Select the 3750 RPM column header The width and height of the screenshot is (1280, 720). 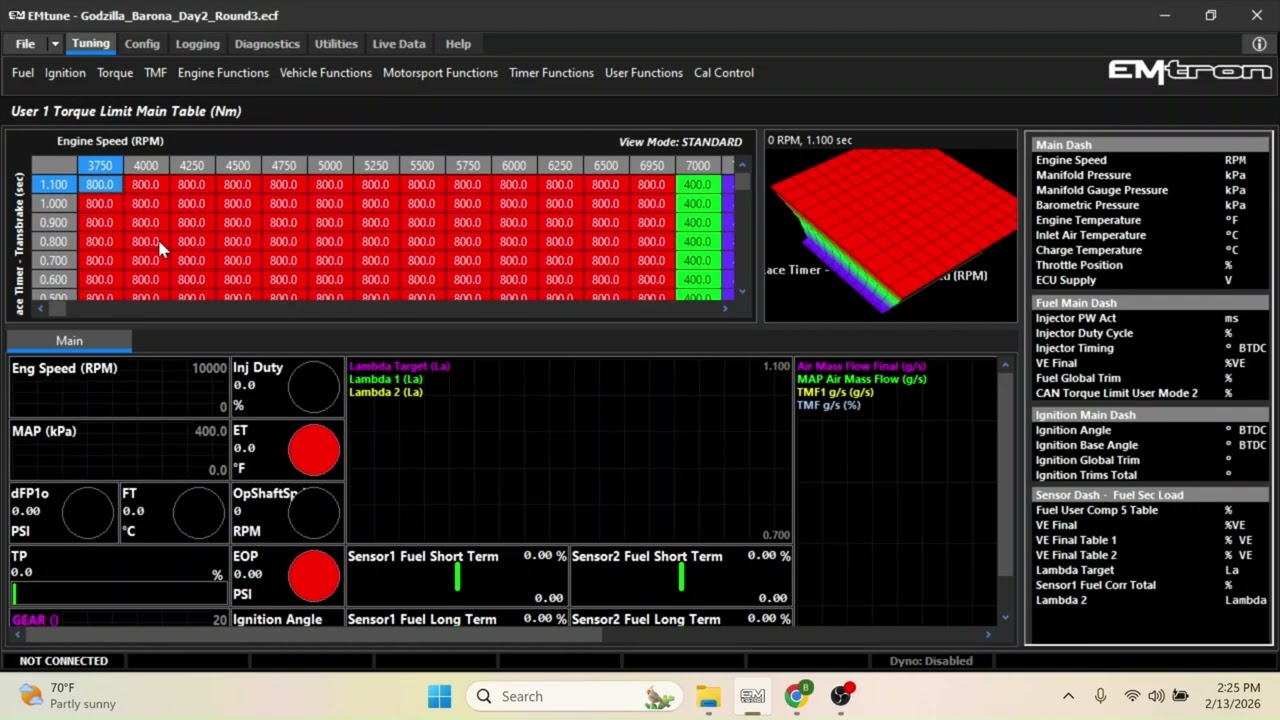99,166
